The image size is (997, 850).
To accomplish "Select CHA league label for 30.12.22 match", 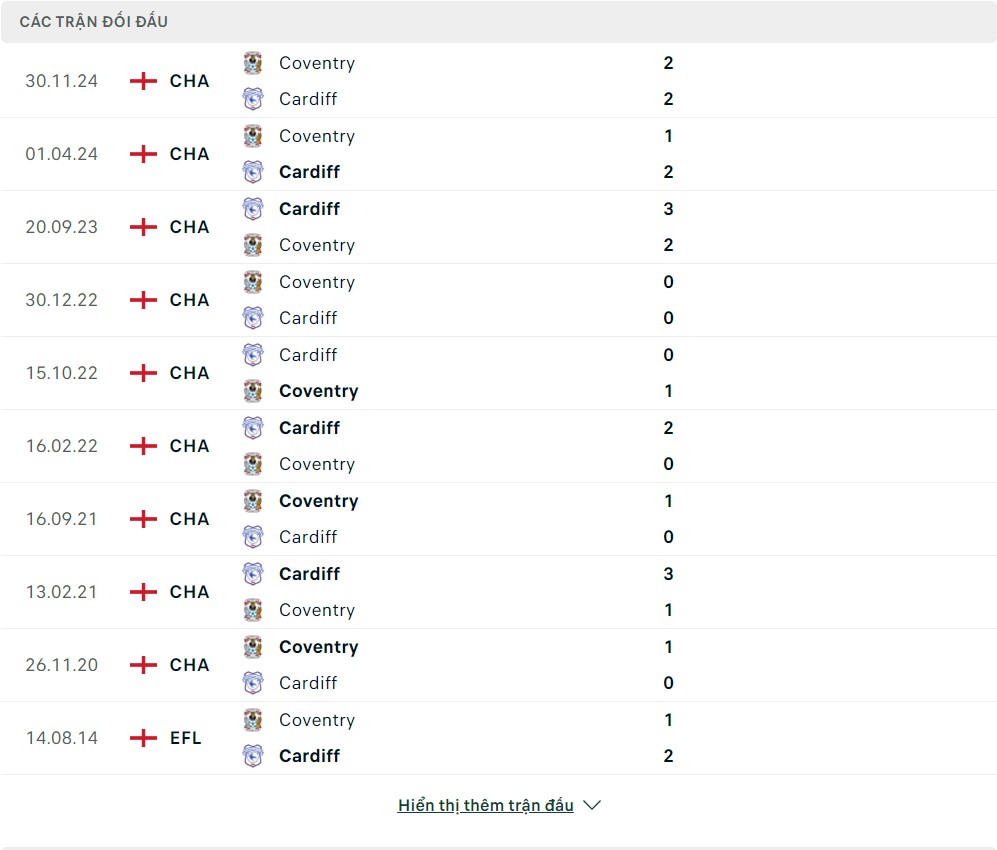I will (189, 300).
